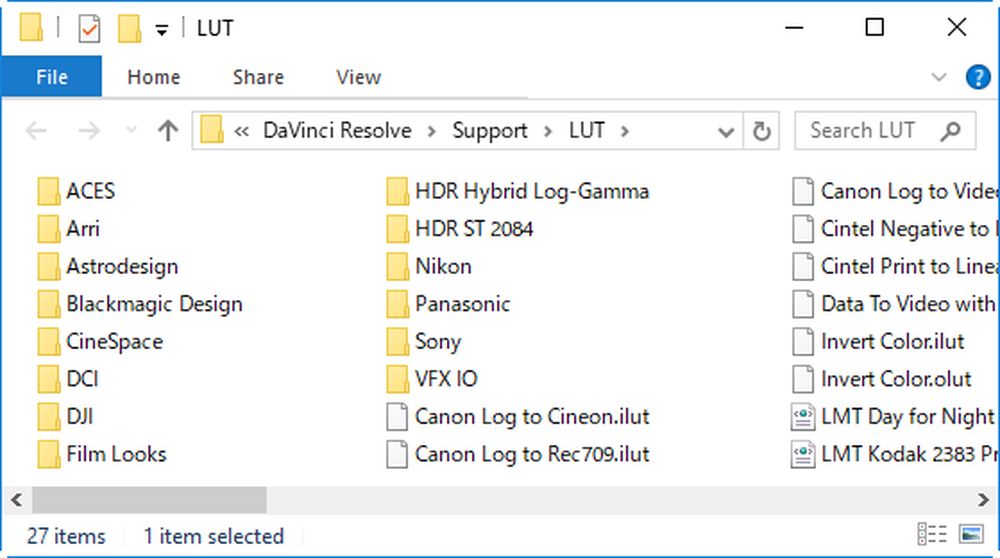Image resolution: width=1000 pixels, height=558 pixels.
Task: Expand the ribbon with the chevron
Action: click(939, 78)
